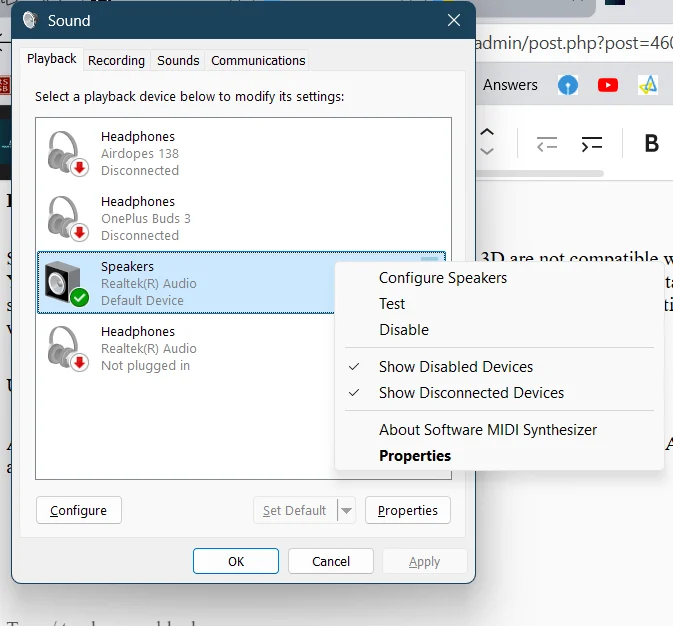Click the blue circular bookmark icon in browser

tap(567, 85)
